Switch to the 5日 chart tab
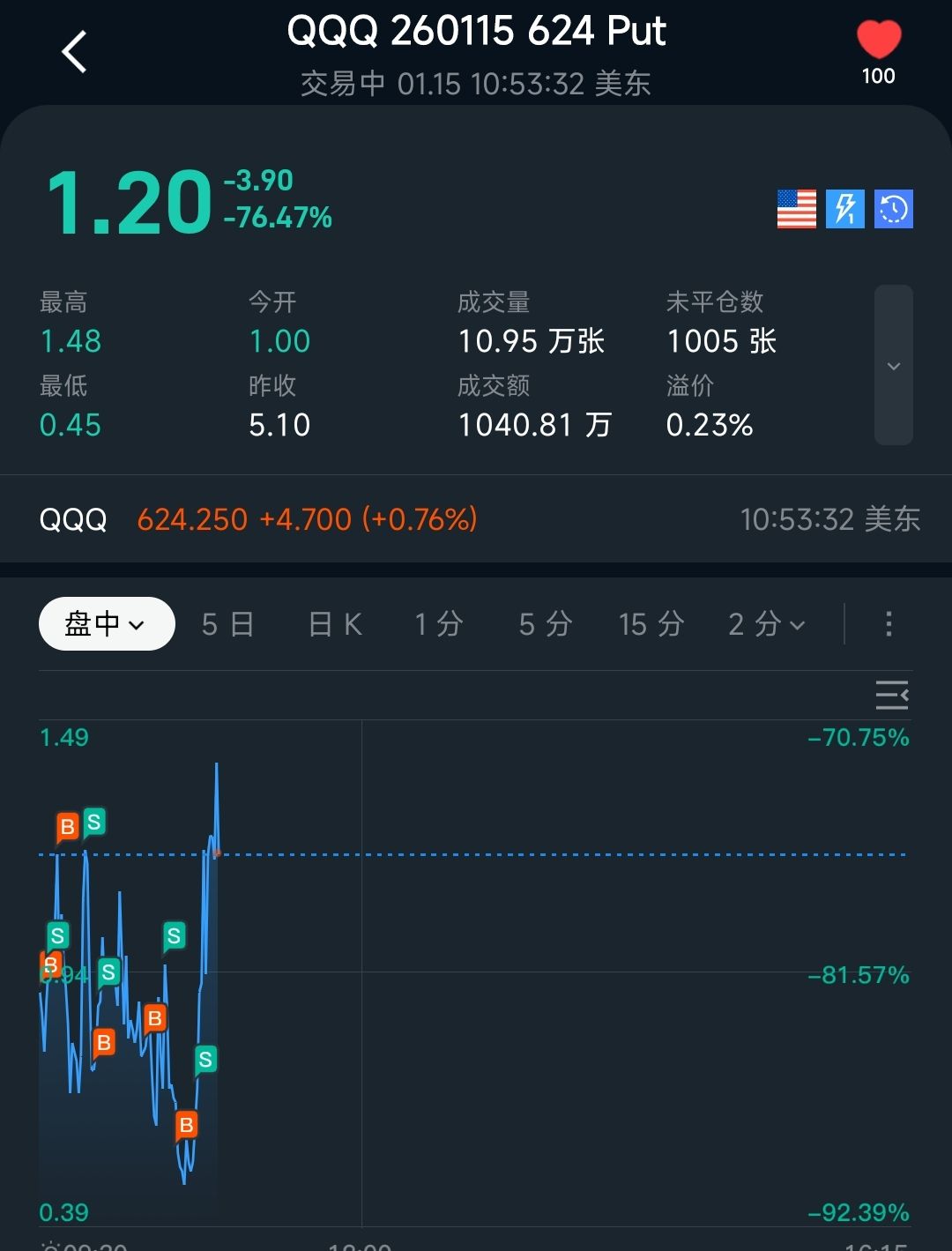The width and height of the screenshot is (952, 1251). click(227, 624)
